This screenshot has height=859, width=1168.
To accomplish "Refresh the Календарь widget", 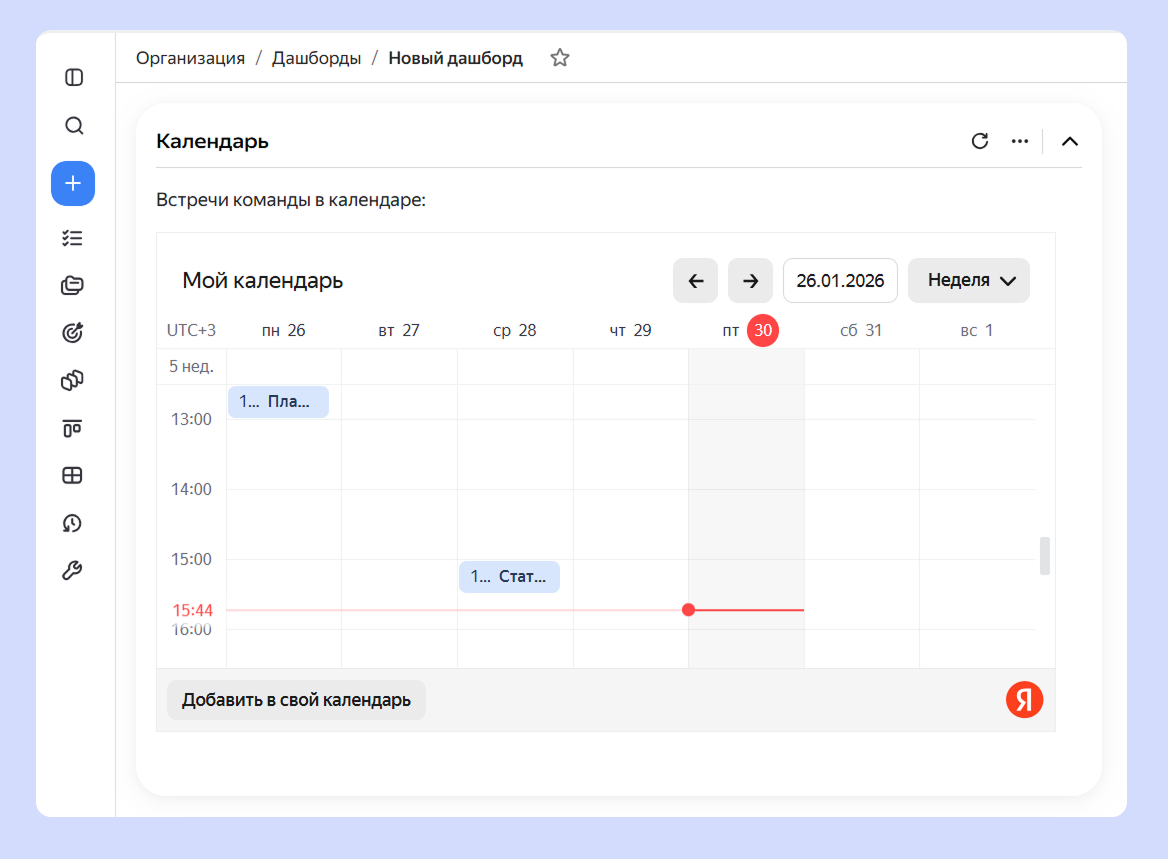I will point(980,141).
